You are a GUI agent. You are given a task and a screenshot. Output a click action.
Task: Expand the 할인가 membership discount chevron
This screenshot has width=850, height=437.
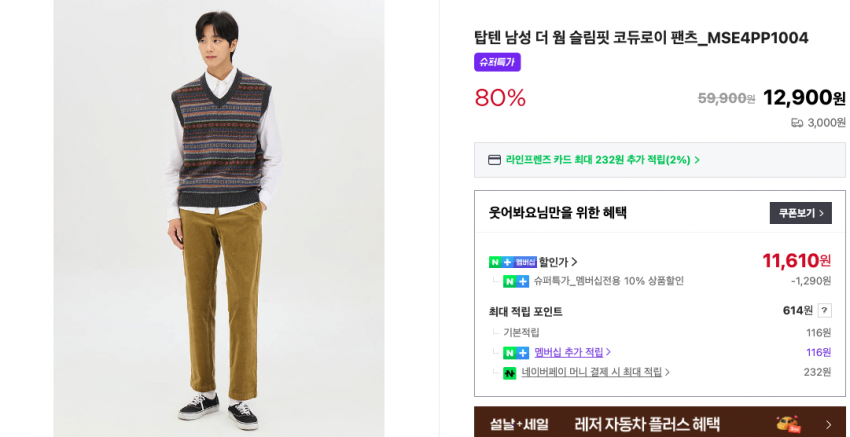tap(574, 262)
